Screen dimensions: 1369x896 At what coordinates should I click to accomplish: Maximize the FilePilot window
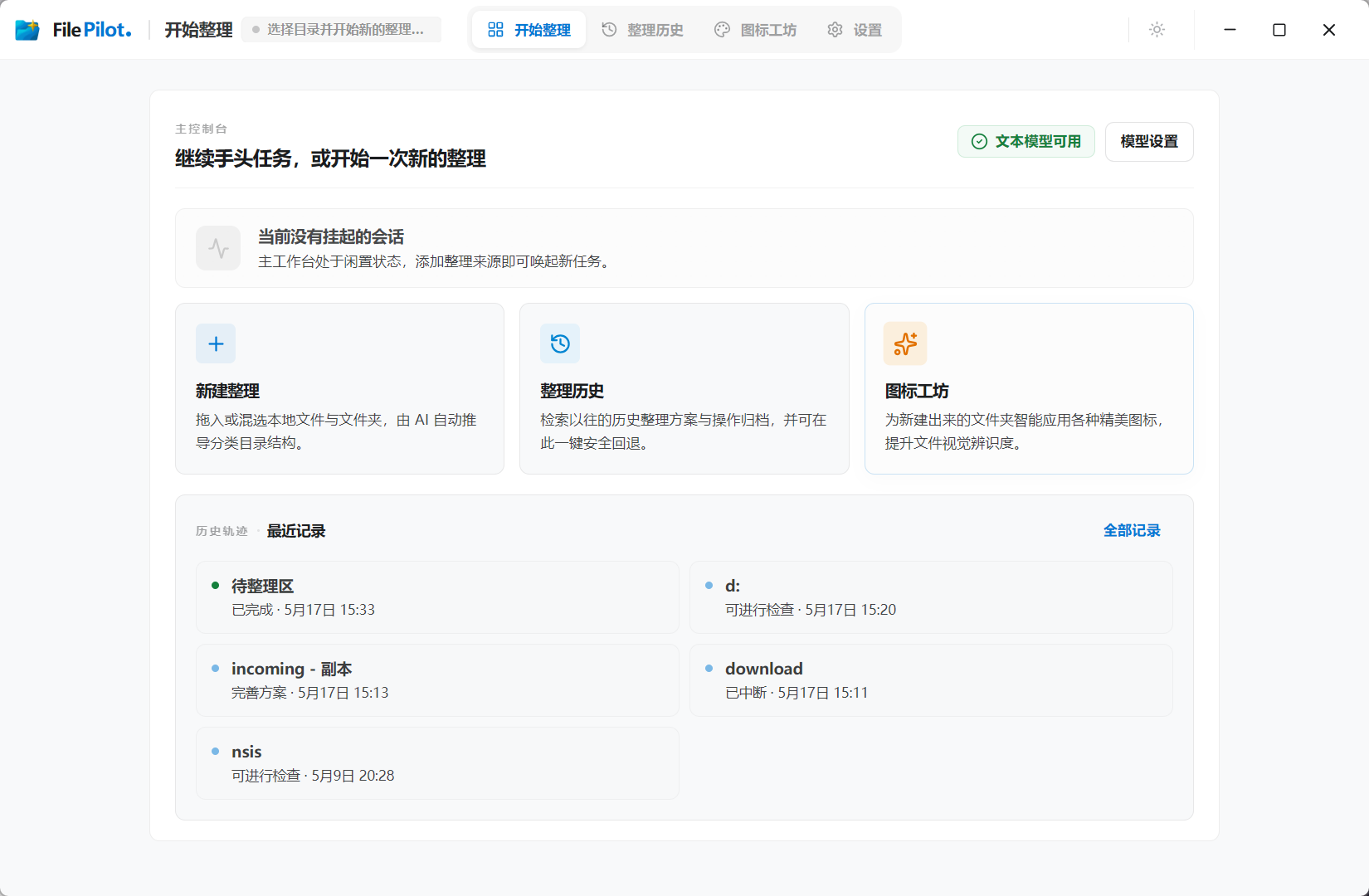(x=1279, y=30)
